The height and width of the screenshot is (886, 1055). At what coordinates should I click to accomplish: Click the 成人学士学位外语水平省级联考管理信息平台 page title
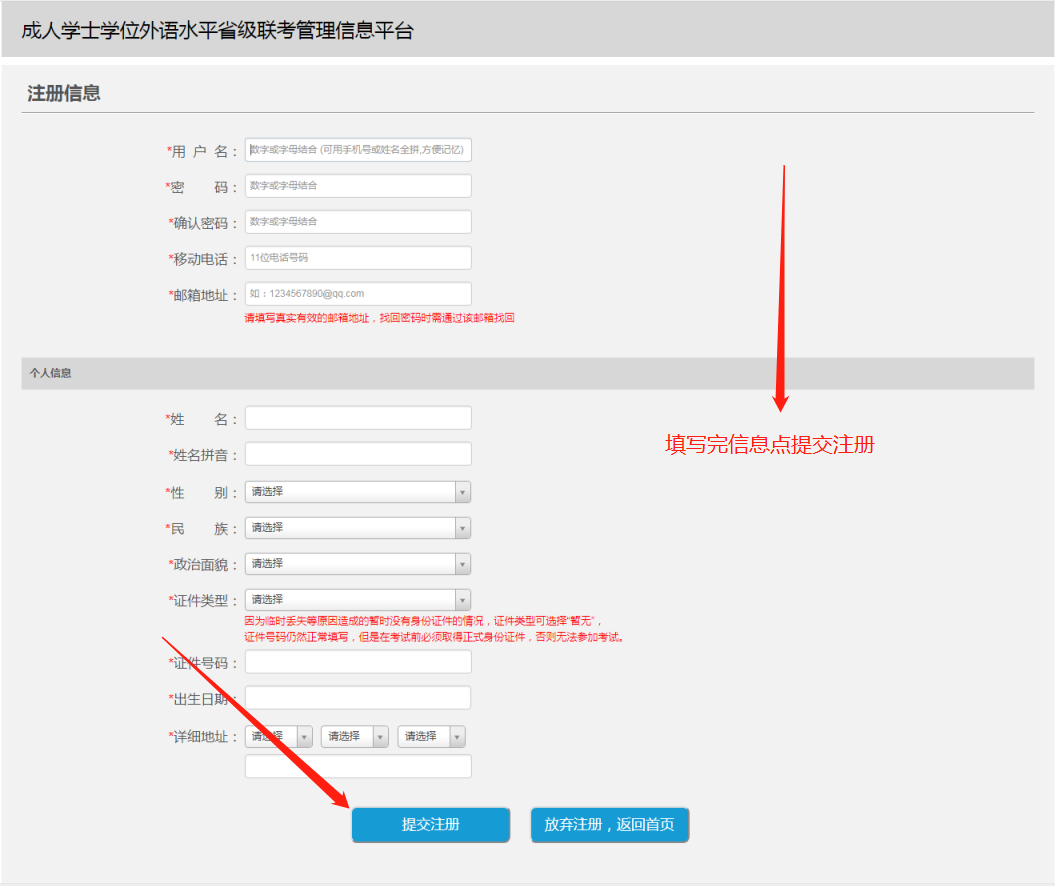coord(217,30)
